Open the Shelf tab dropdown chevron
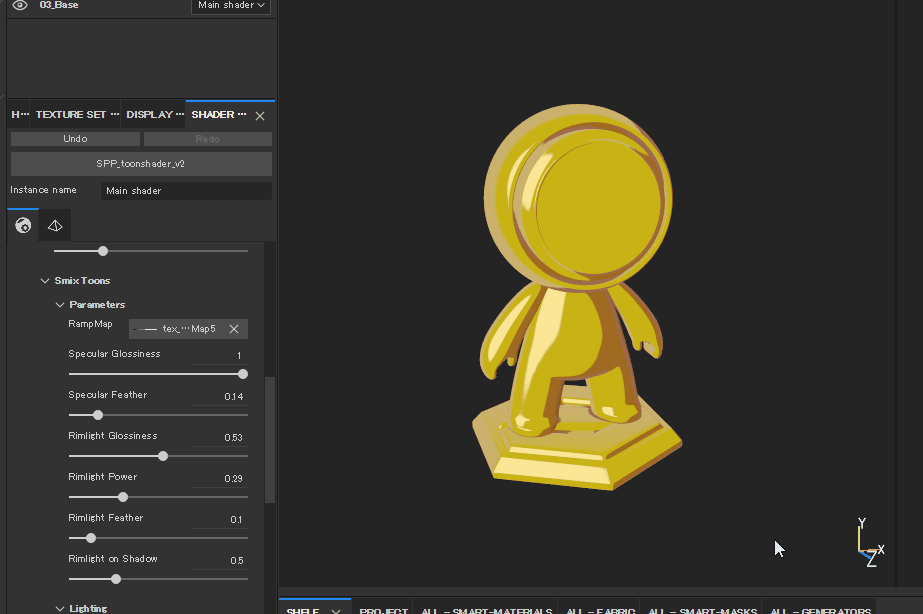The height and width of the screenshot is (614, 923). [x=336, y=611]
